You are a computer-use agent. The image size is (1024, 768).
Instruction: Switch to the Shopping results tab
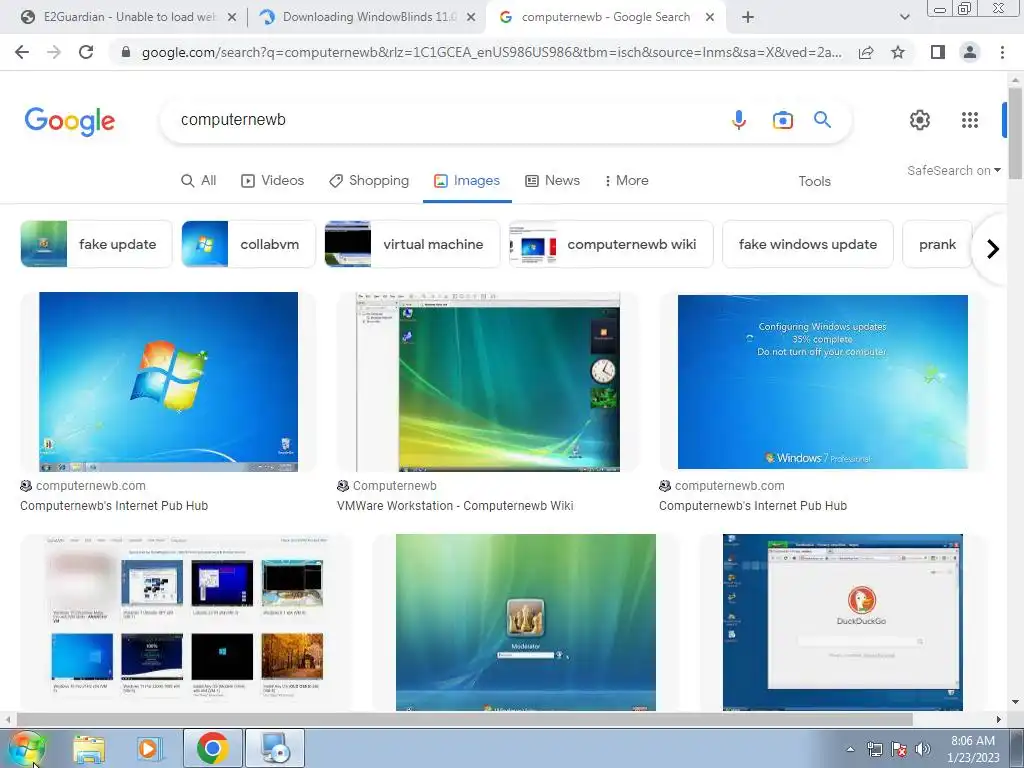(369, 181)
